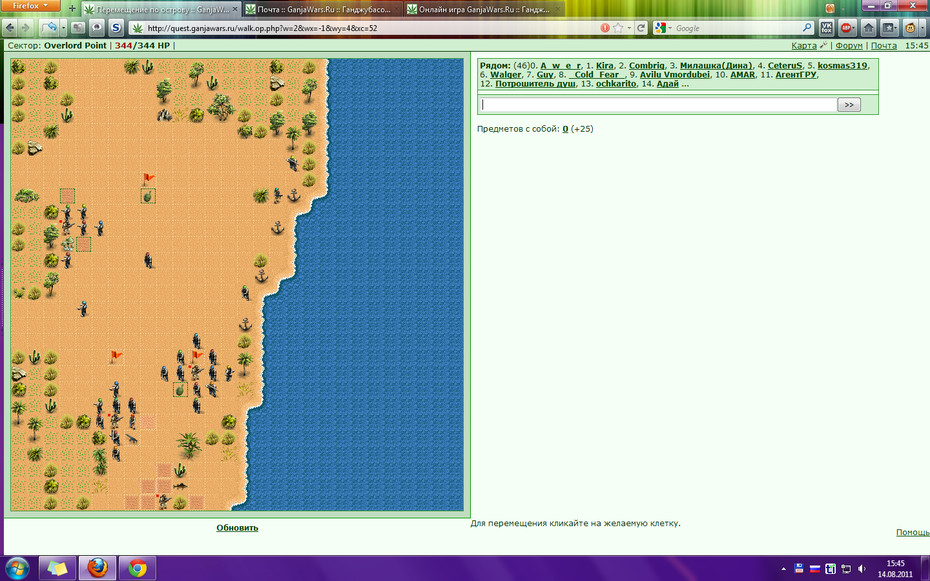The height and width of the screenshot is (581, 930).
Task: Click the wrench icon next to Карта
Action: click(823, 45)
